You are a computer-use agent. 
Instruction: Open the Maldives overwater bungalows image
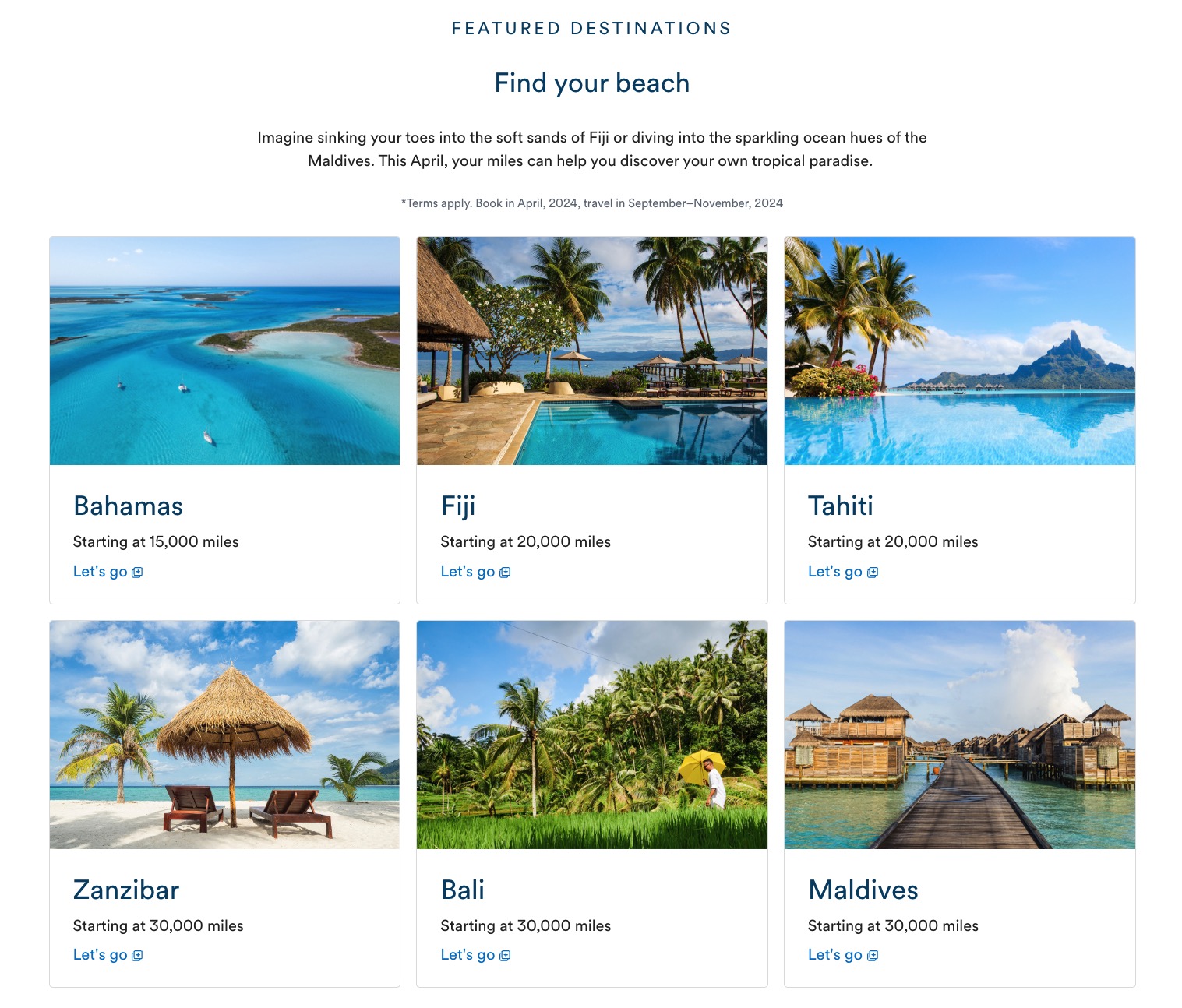click(x=960, y=735)
